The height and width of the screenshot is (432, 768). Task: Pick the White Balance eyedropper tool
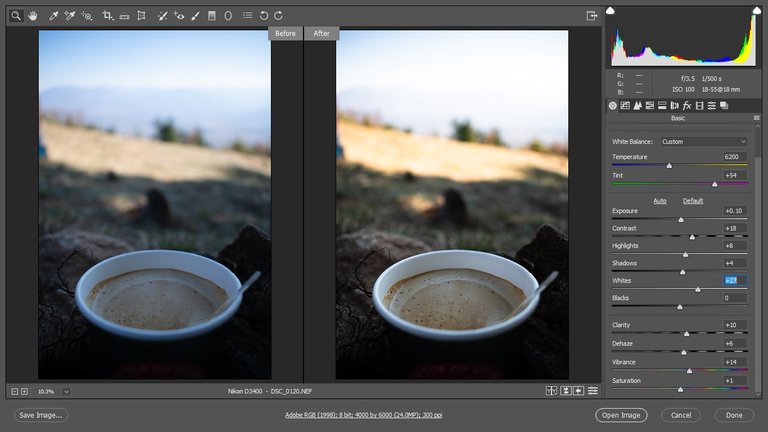click(x=54, y=16)
